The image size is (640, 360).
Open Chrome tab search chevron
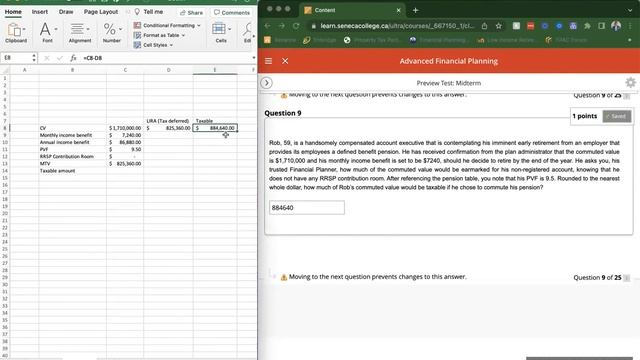(x=631, y=10)
